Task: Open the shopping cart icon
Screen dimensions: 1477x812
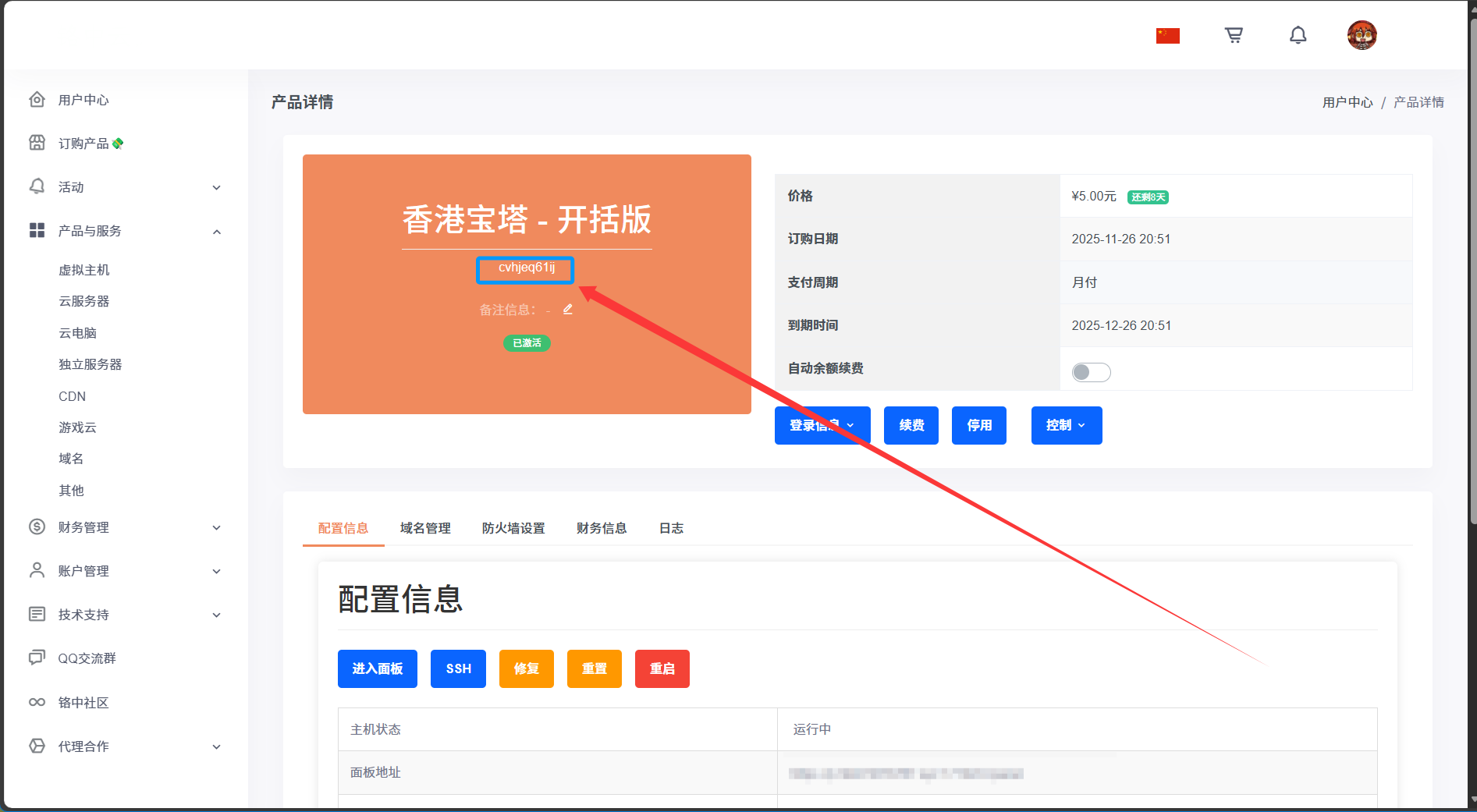Action: tap(1234, 35)
